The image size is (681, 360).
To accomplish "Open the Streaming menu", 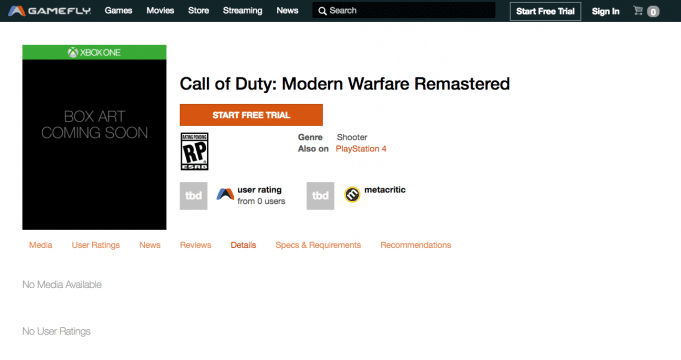I will 242,10.
